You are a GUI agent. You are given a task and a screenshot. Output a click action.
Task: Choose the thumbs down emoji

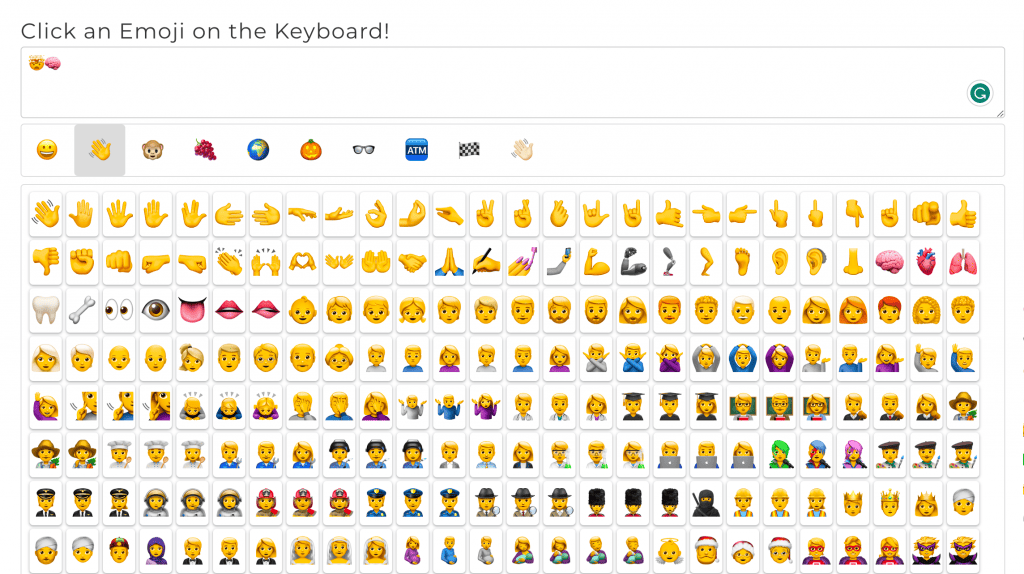tap(46, 263)
